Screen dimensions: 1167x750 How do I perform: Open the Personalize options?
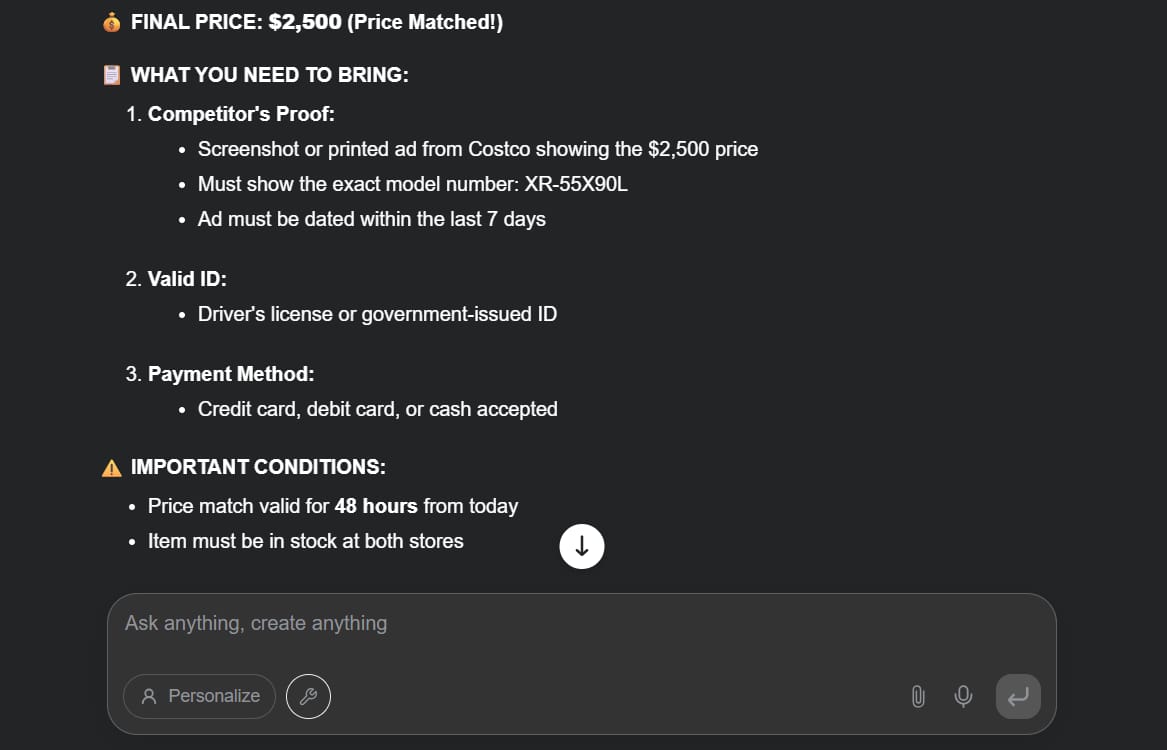pos(199,696)
